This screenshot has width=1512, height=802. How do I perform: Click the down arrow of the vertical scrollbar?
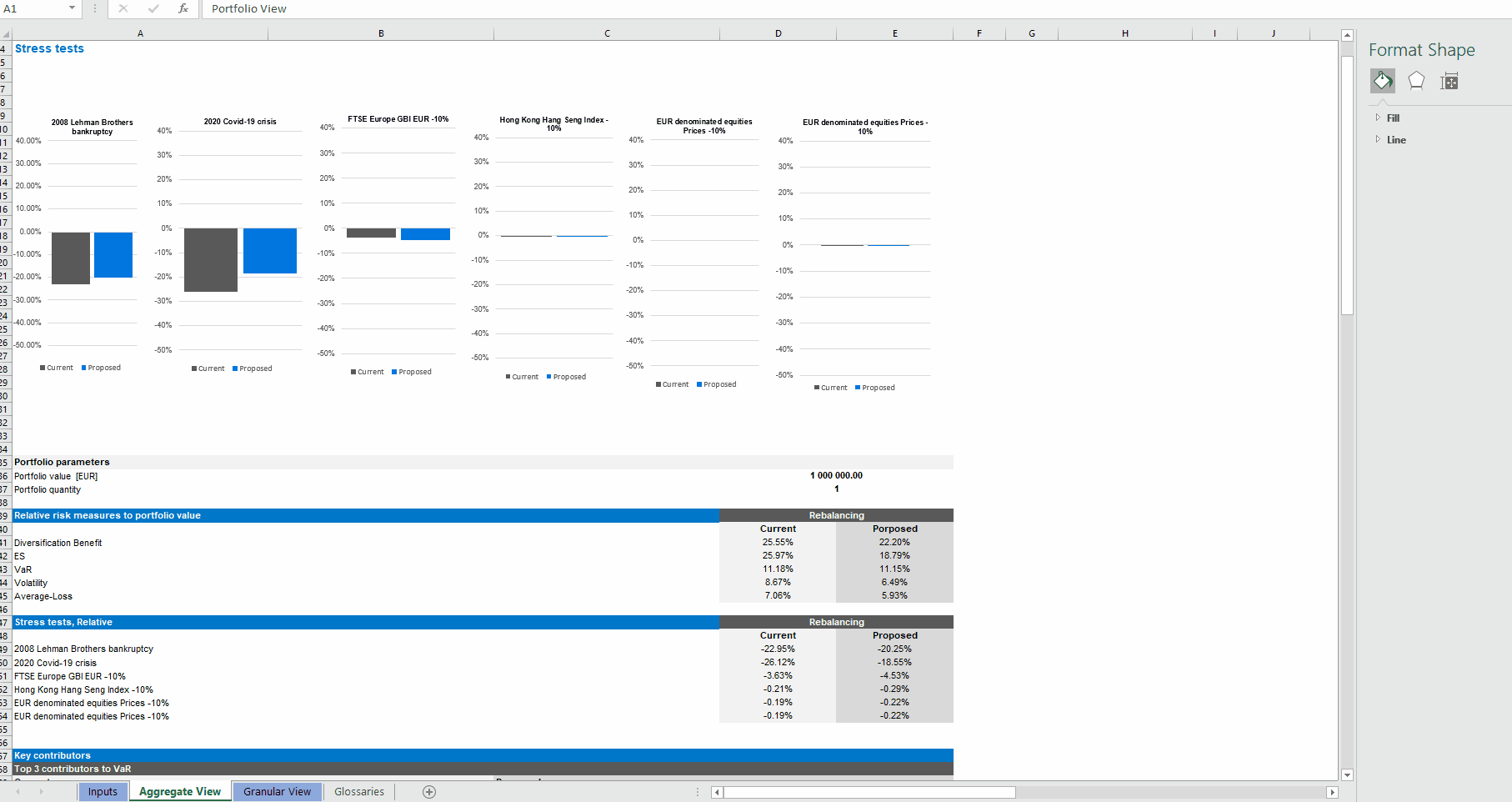(1347, 774)
